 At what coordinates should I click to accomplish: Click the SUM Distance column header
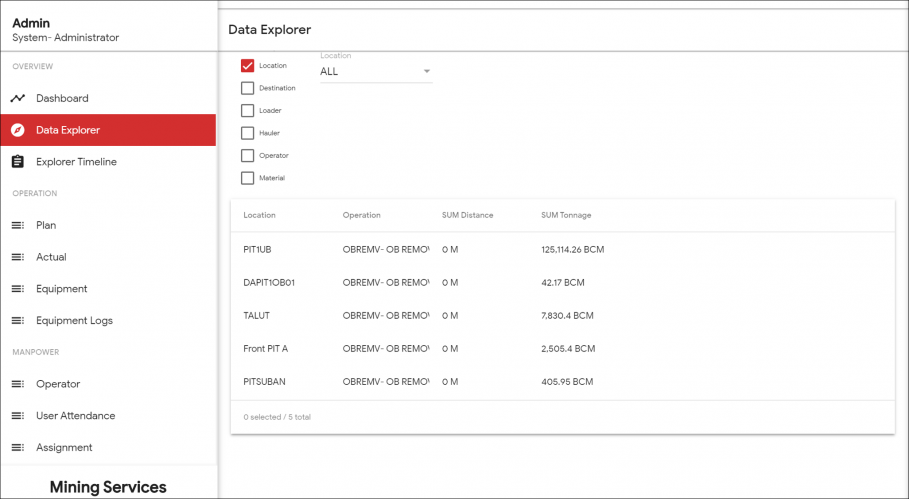tap(467, 215)
